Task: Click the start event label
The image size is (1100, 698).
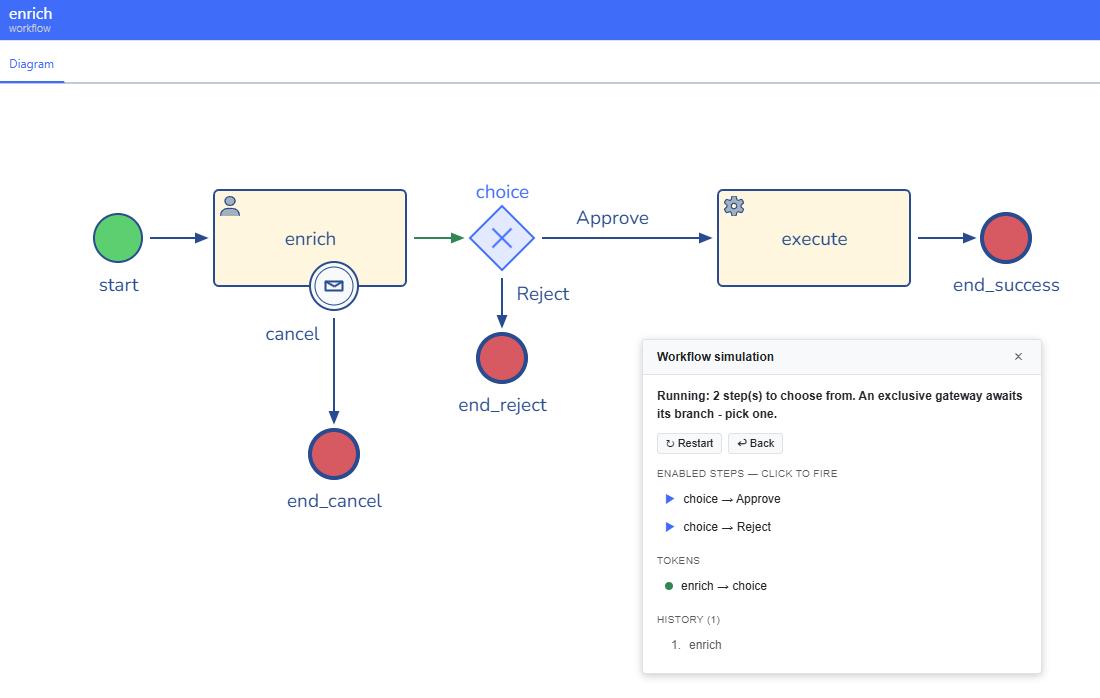Action: [x=119, y=285]
